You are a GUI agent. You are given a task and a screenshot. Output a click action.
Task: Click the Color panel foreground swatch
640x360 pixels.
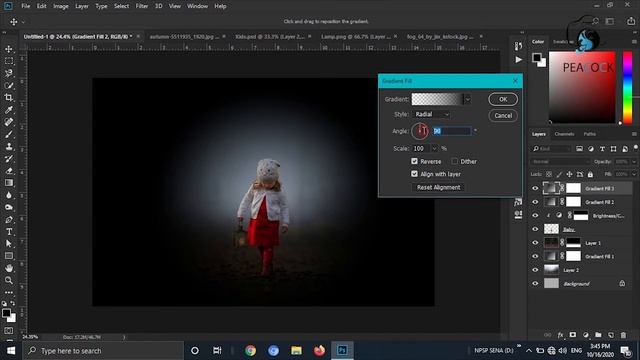537,58
